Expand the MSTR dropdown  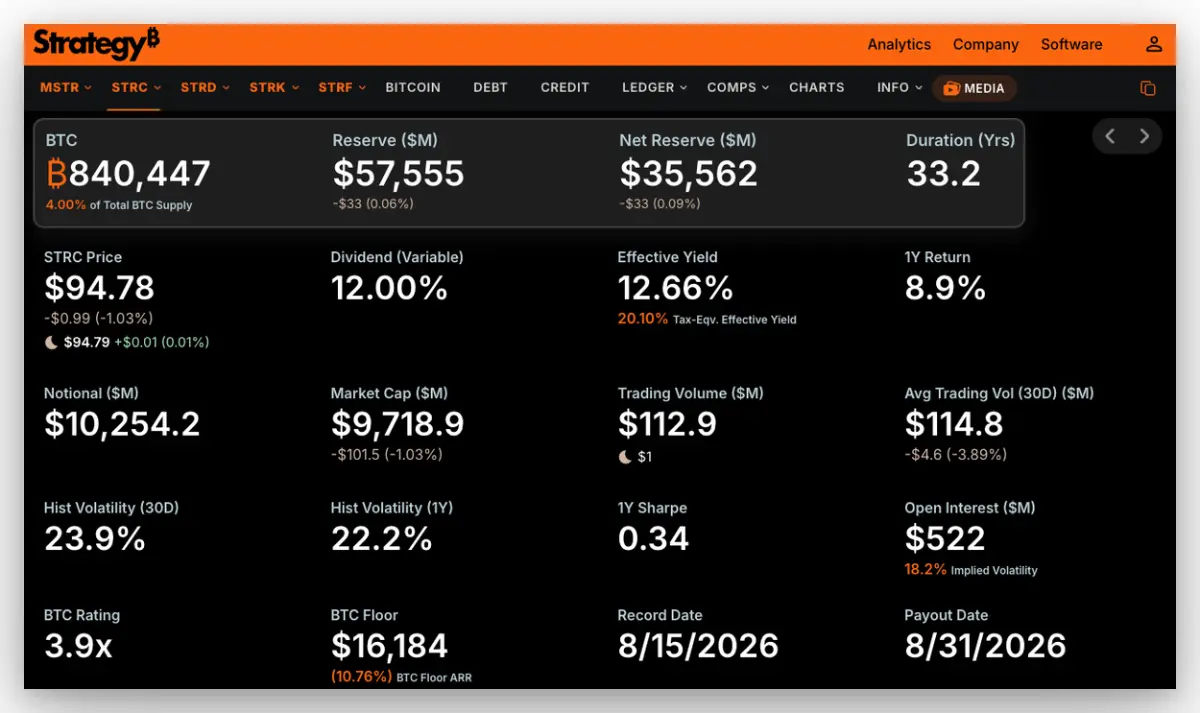point(66,88)
